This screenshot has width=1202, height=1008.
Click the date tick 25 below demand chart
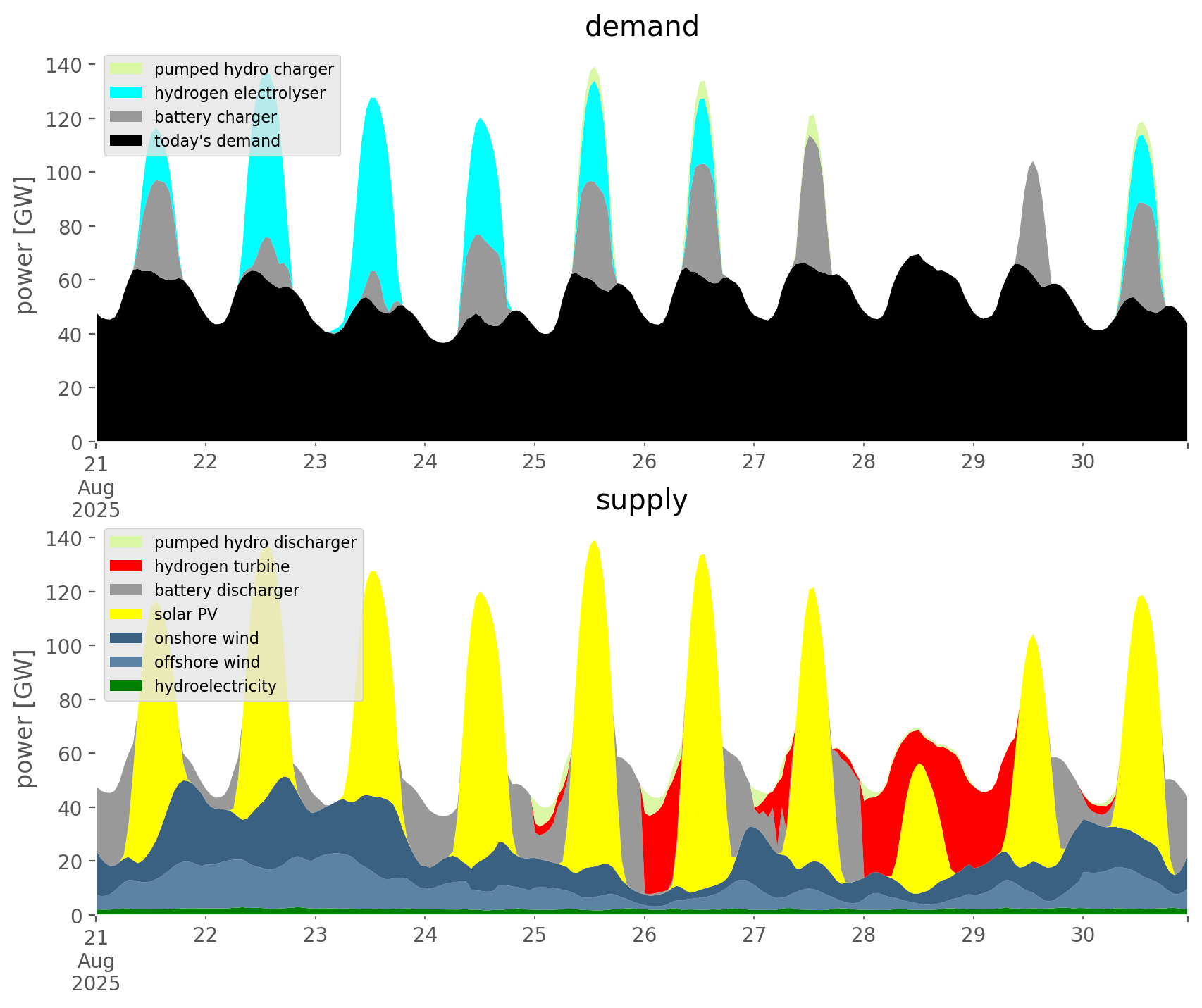[534, 462]
